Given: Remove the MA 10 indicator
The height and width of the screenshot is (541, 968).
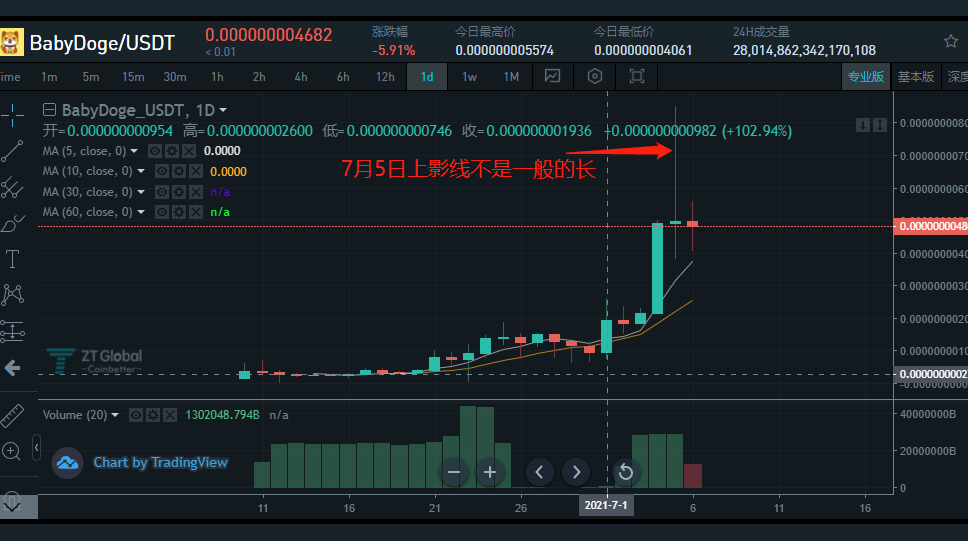Looking at the screenshot, I should coord(196,171).
